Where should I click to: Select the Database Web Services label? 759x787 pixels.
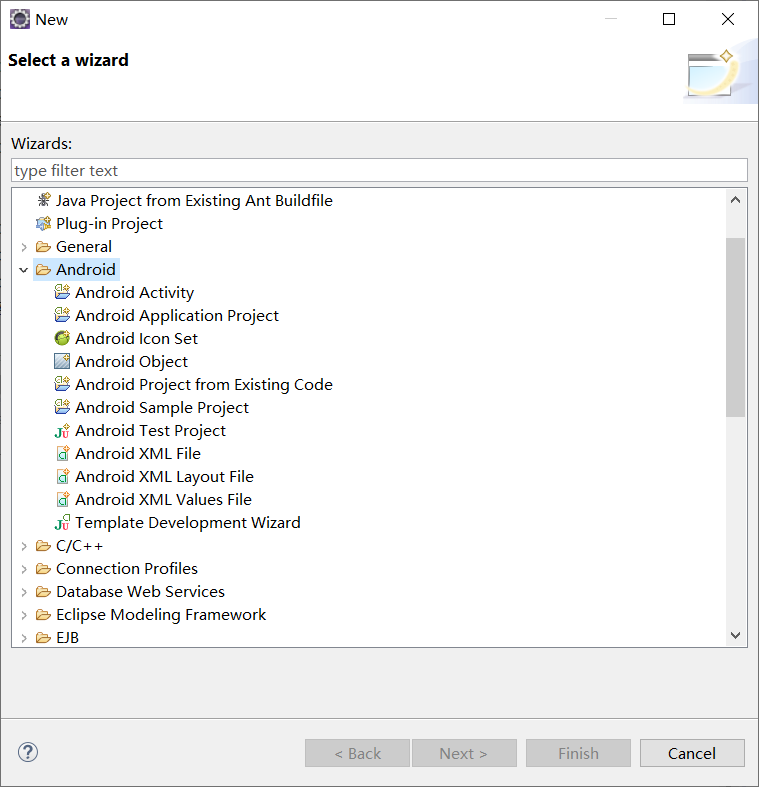pyautogui.click(x=141, y=592)
